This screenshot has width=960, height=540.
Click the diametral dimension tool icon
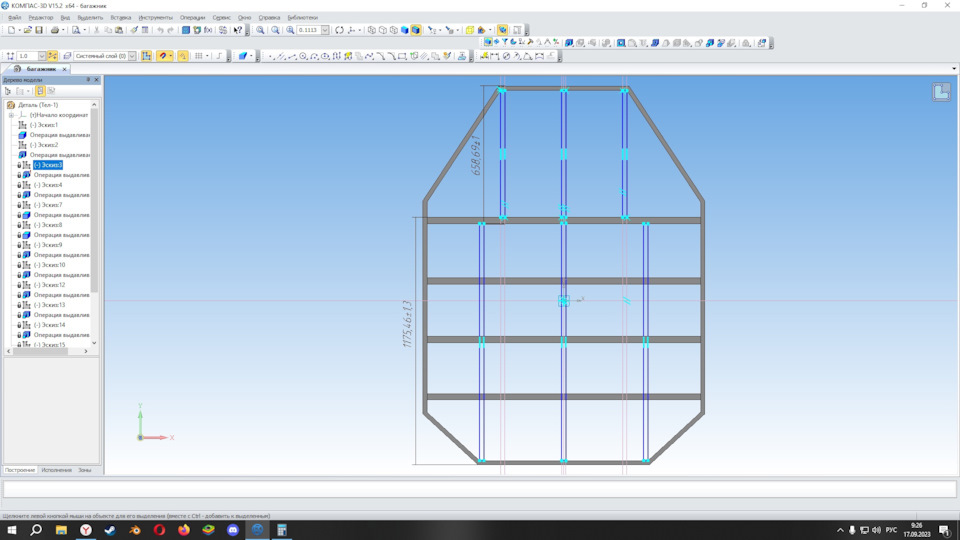pos(506,56)
